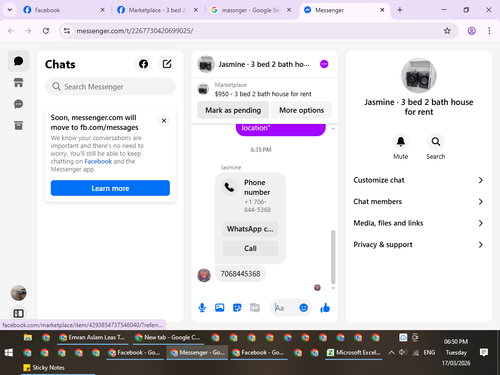Viewport: 500px width, 375px height.
Task: Select the message 7068445368
Action: 240,274
